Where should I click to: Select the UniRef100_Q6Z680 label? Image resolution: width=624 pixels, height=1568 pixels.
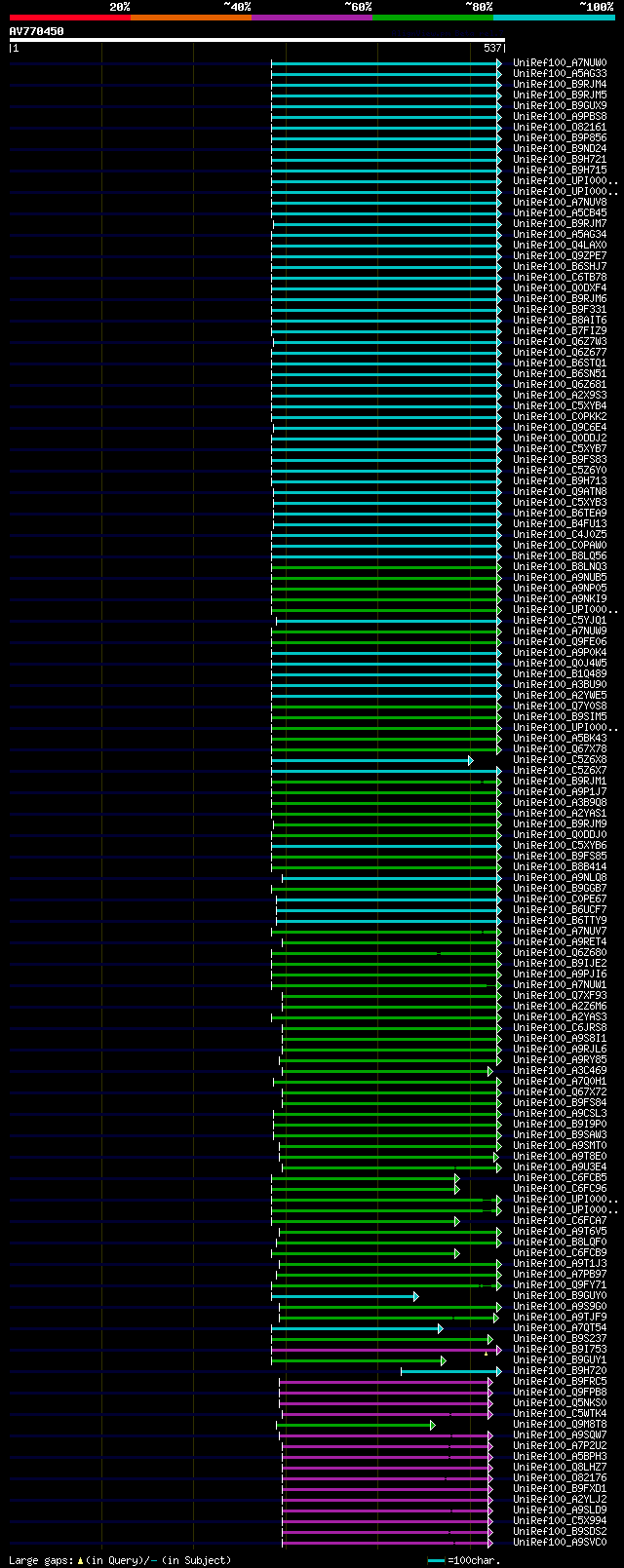pyautogui.click(x=560, y=953)
